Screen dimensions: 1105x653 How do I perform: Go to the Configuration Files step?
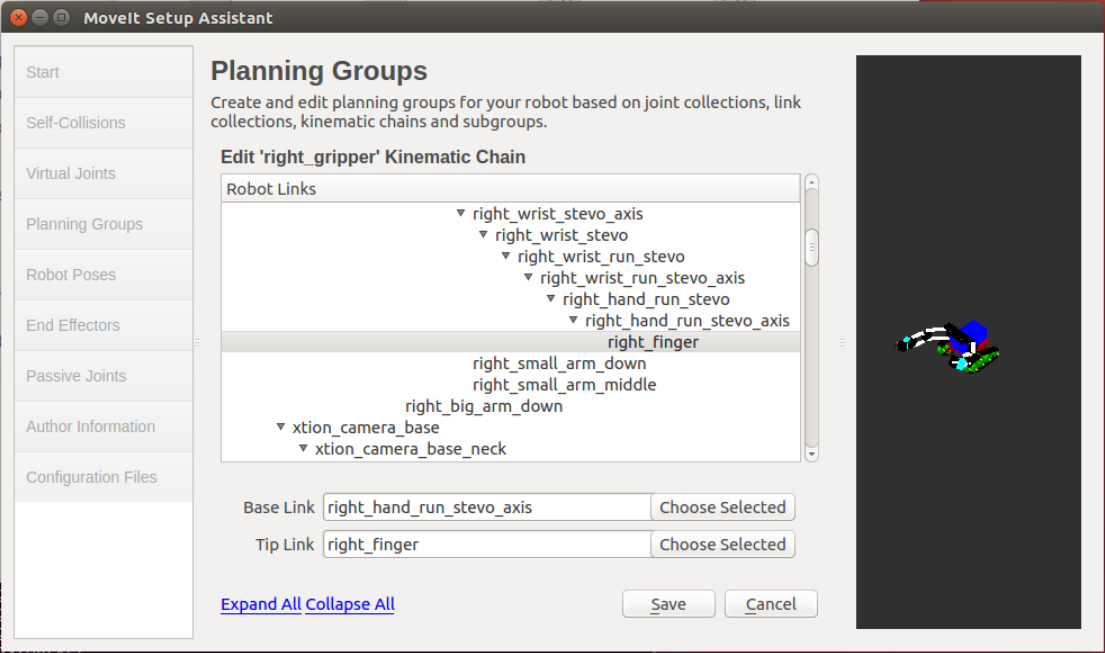click(104, 477)
